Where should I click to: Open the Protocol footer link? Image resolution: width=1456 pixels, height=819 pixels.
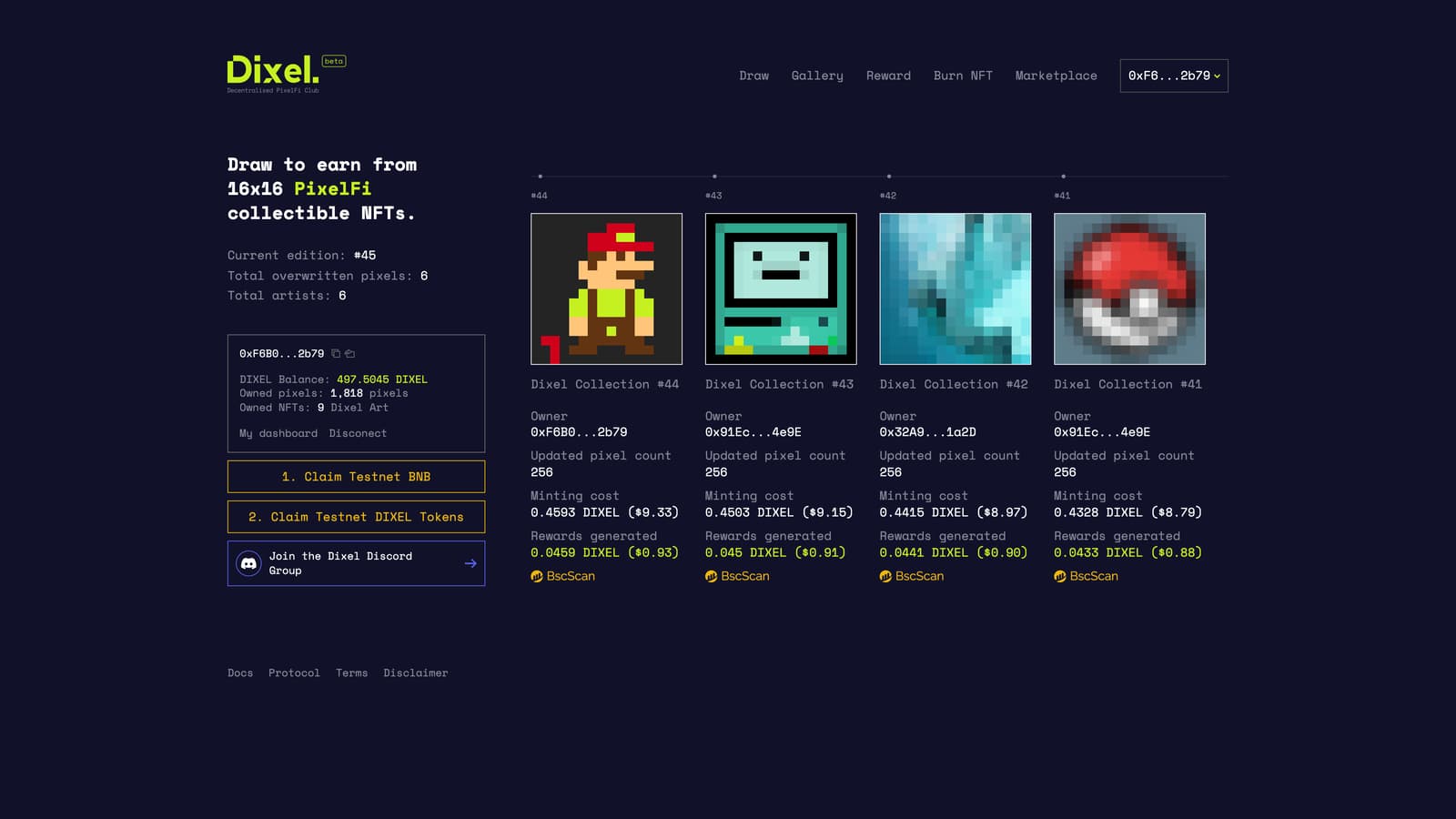(294, 672)
